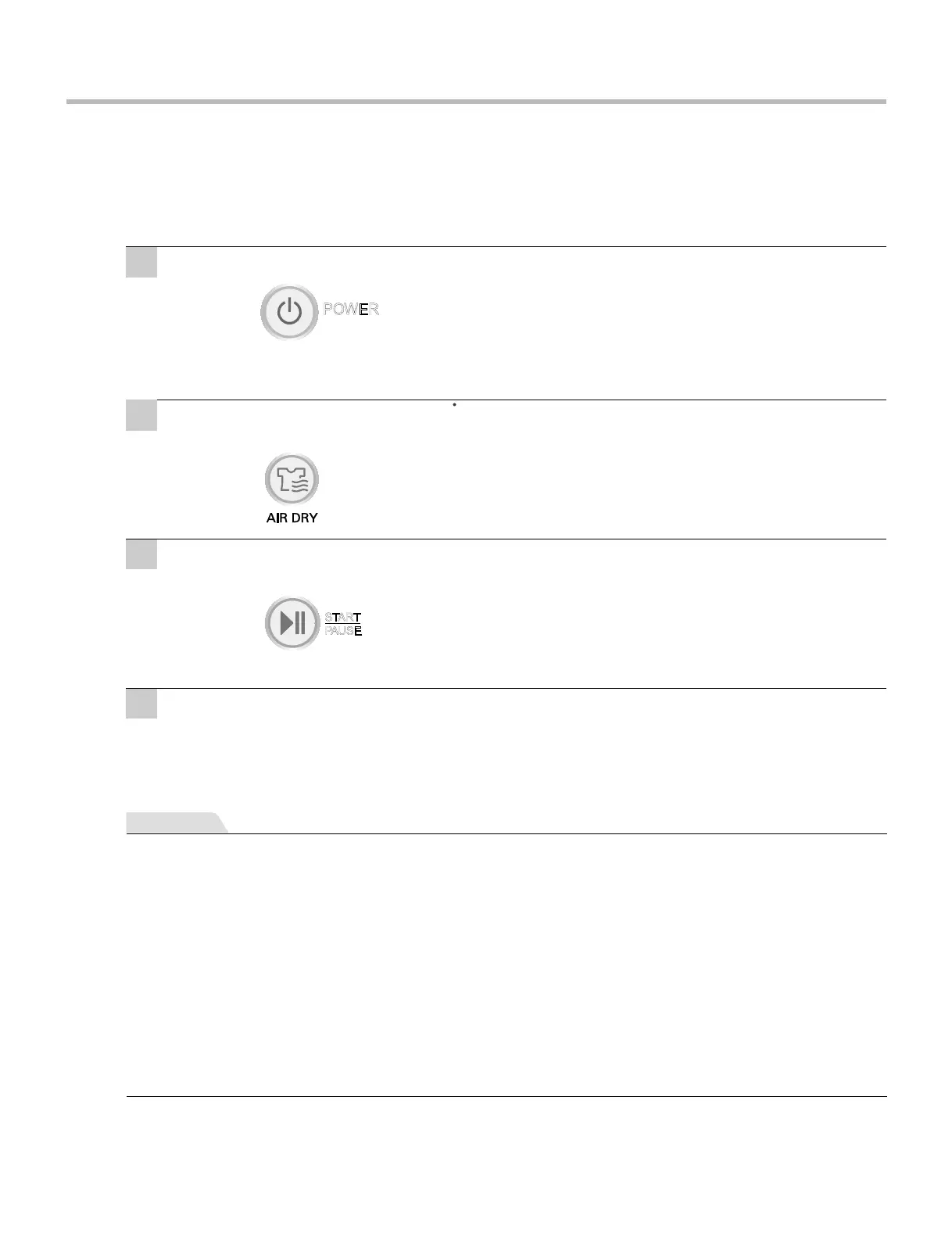Click the divider line between Power and Air Dry
Screen dimensions: 952x1240
tap(521, 400)
